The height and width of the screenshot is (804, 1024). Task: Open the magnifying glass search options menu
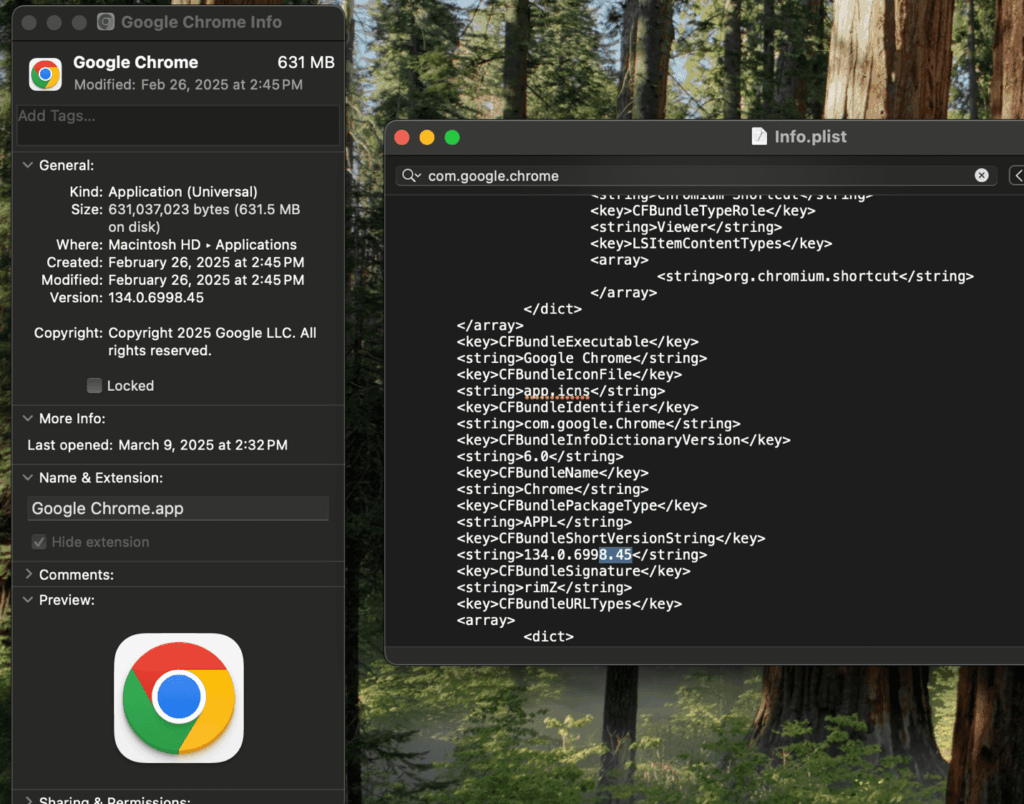(x=410, y=176)
